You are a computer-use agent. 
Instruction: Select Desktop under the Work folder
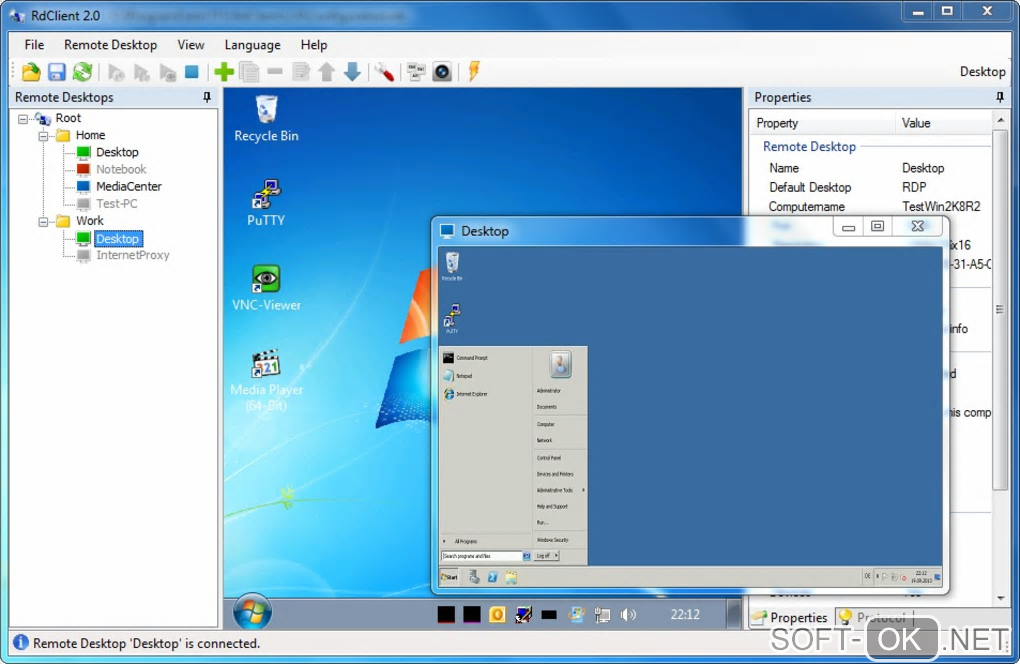click(x=117, y=239)
